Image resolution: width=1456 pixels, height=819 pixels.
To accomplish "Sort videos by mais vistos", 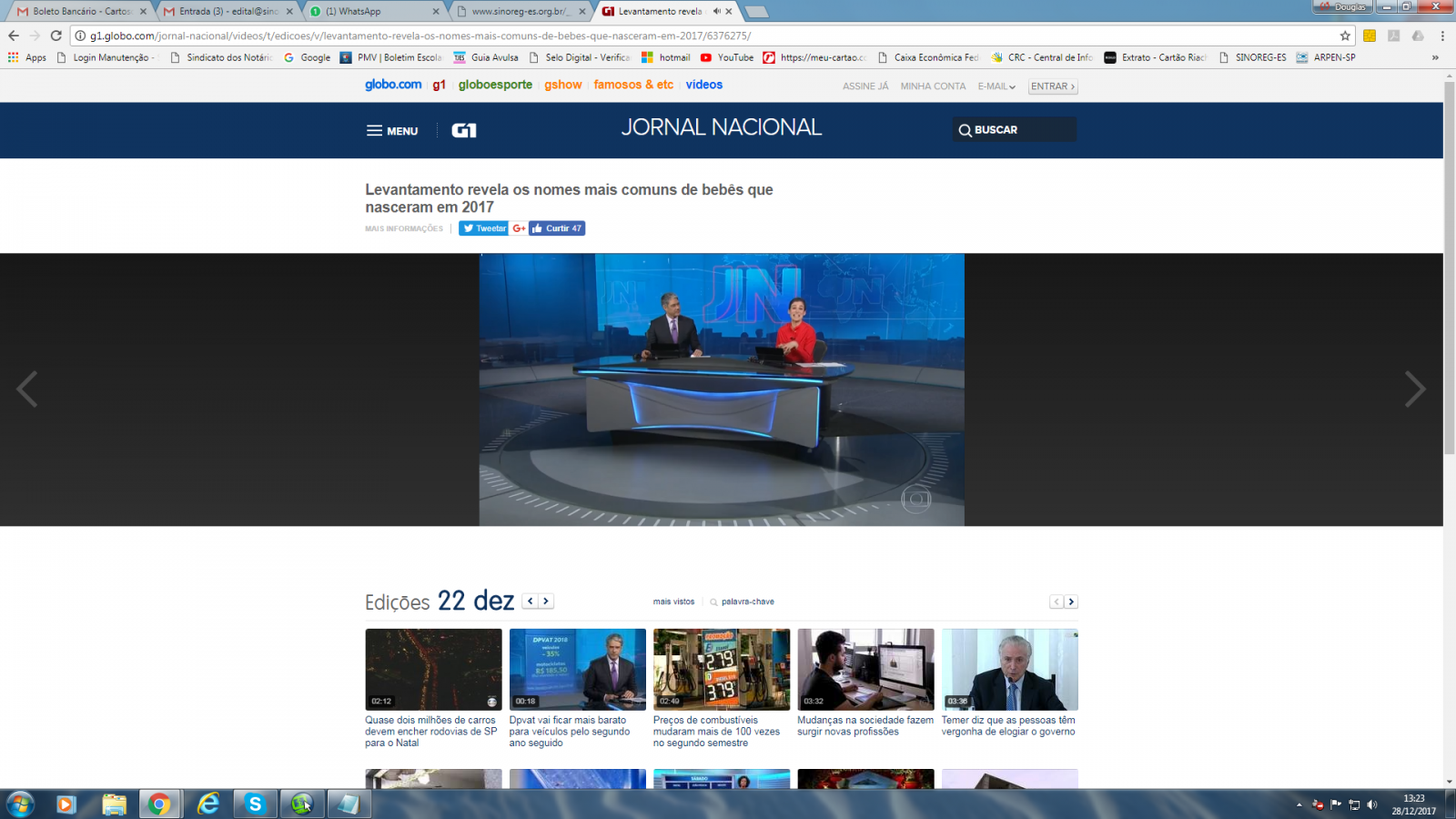I will pyautogui.click(x=673, y=602).
